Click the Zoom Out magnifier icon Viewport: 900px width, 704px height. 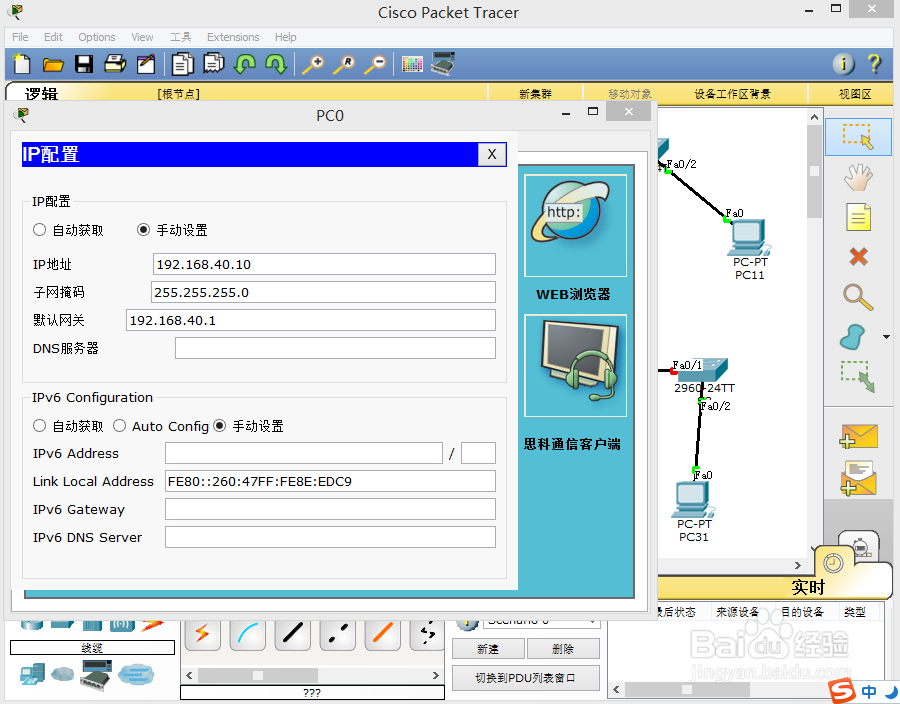coord(375,64)
